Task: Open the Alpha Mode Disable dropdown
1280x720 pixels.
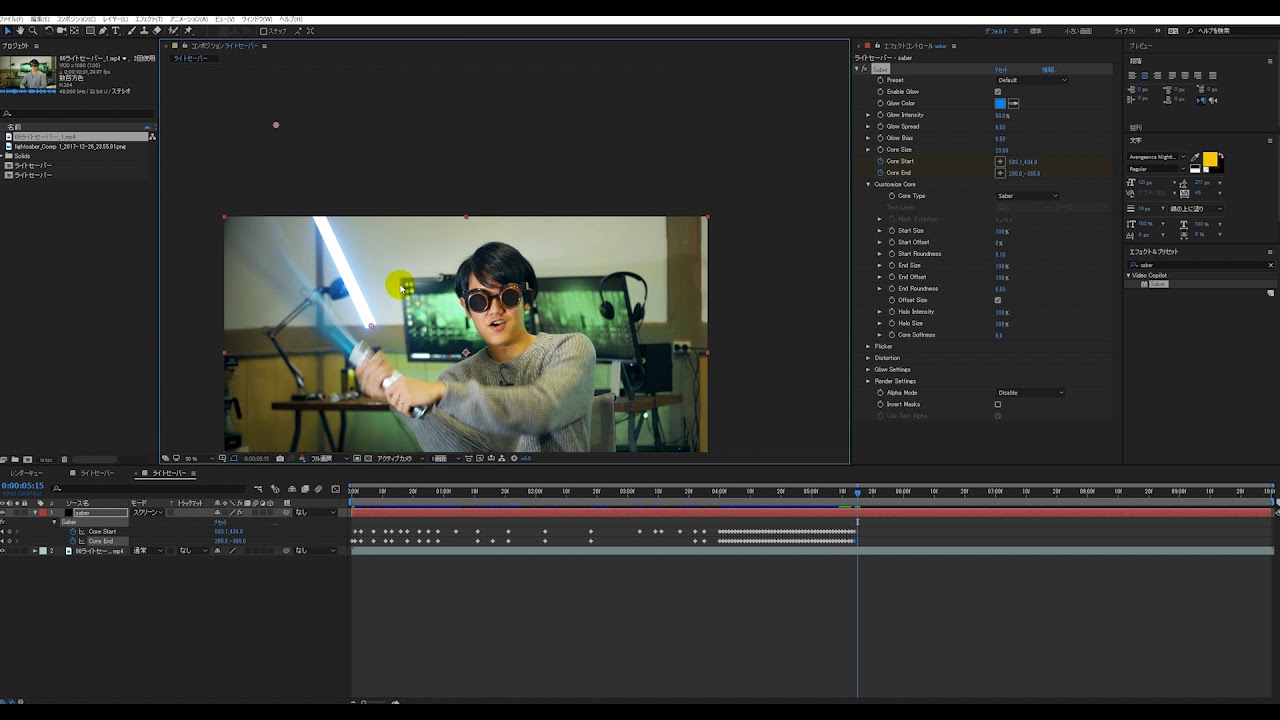Action: pyautogui.click(x=1030, y=393)
